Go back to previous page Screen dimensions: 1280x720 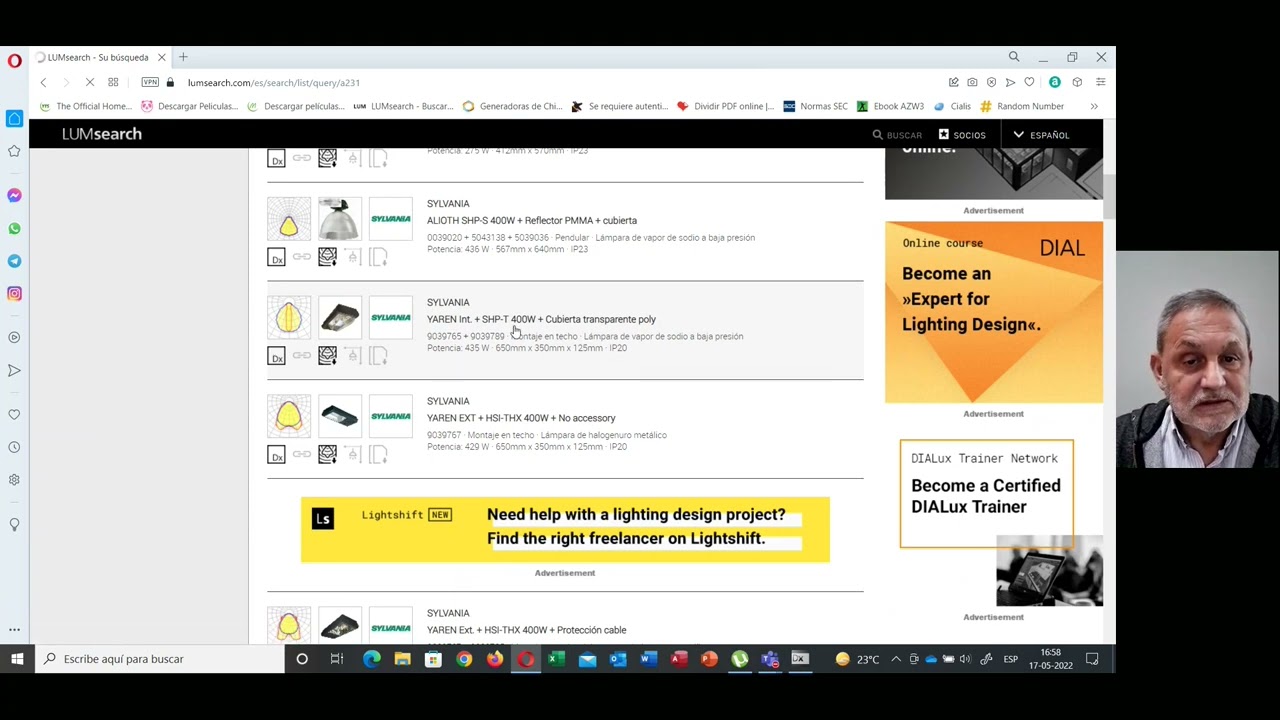pyautogui.click(x=43, y=82)
